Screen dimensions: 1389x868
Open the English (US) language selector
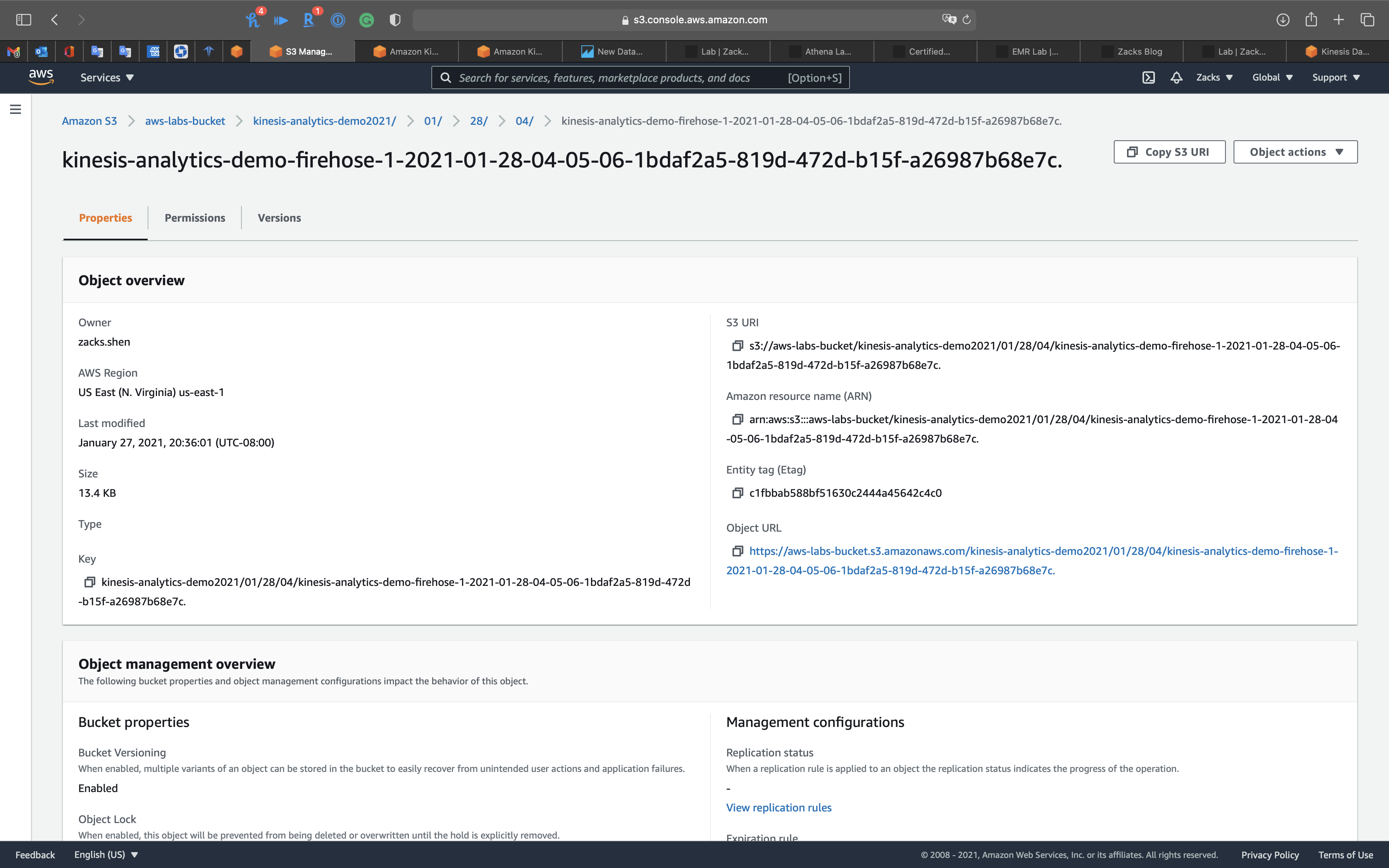[x=106, y=854]
